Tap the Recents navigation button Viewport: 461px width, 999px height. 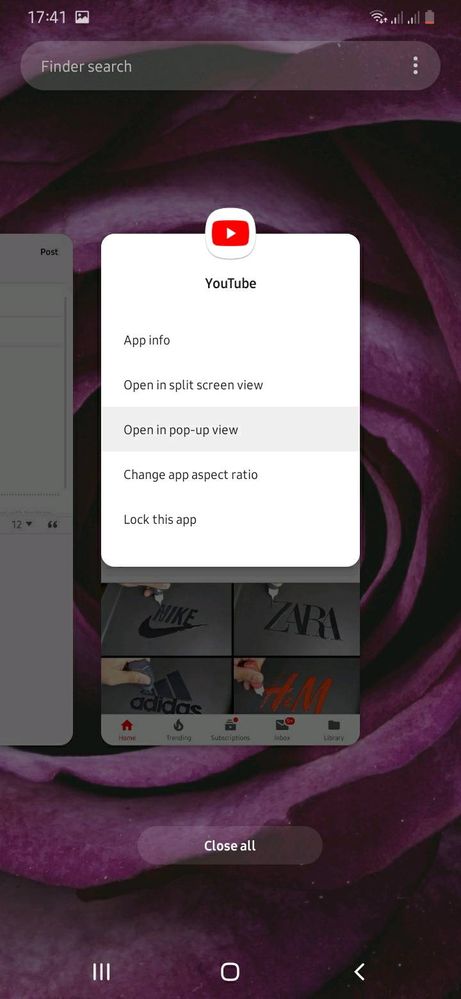coord(101,971)
